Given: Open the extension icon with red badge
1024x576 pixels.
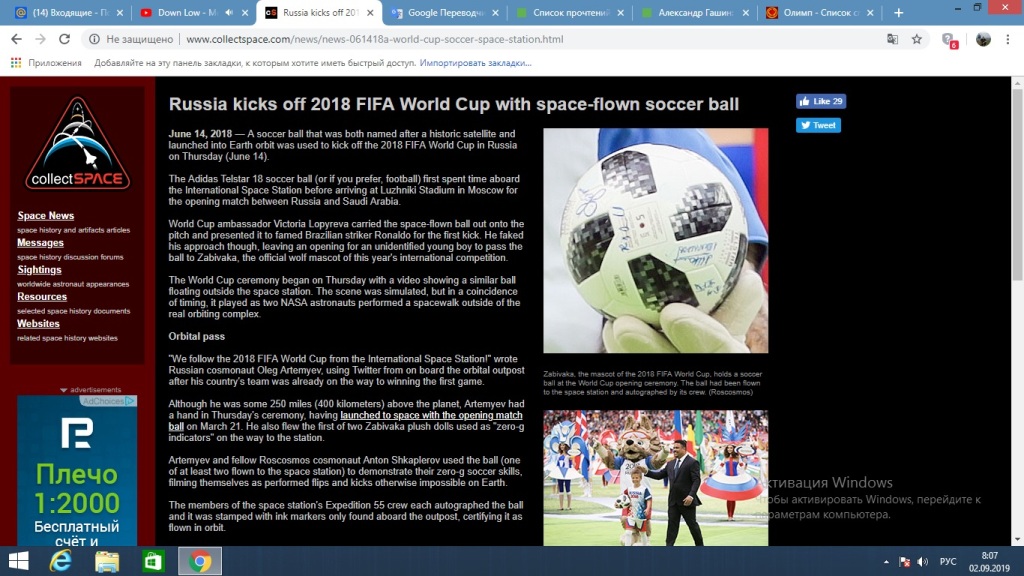Looking at the screenshot, I should point(950,40).
